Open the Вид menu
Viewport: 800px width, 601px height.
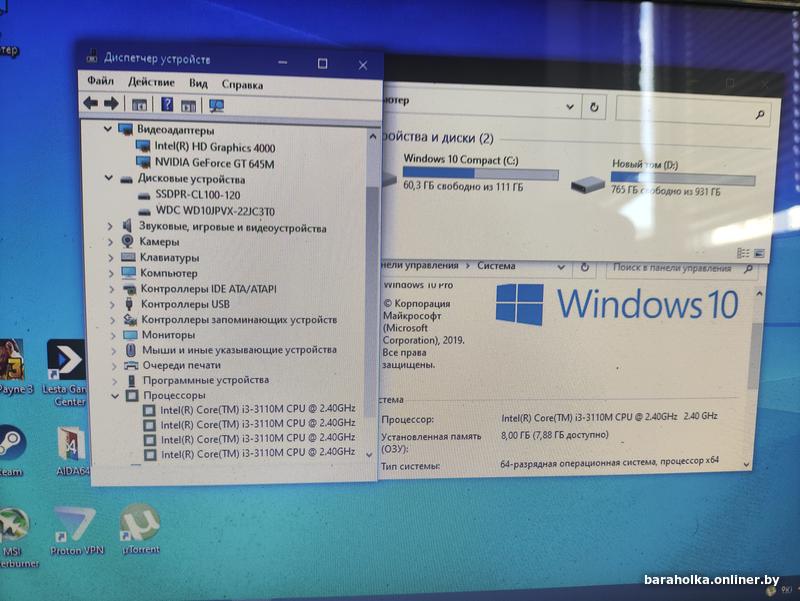point(198,83)
